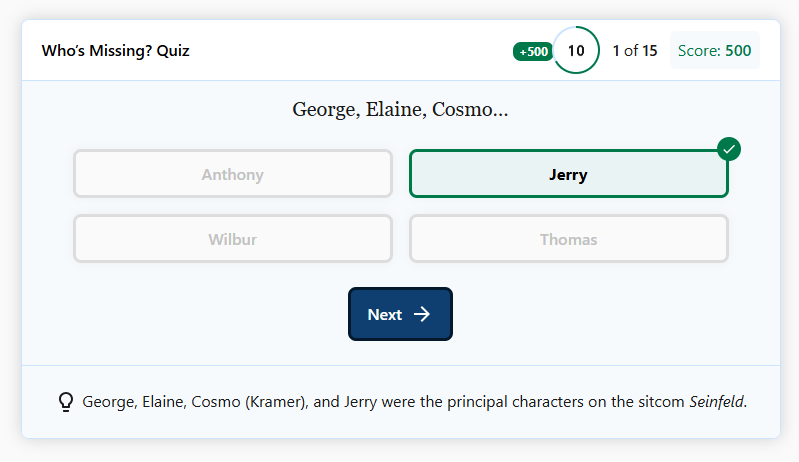The height and width of the screenshot is (462, 799).
Task: Click the lightbulb hint icon
Action: (67, 402)
